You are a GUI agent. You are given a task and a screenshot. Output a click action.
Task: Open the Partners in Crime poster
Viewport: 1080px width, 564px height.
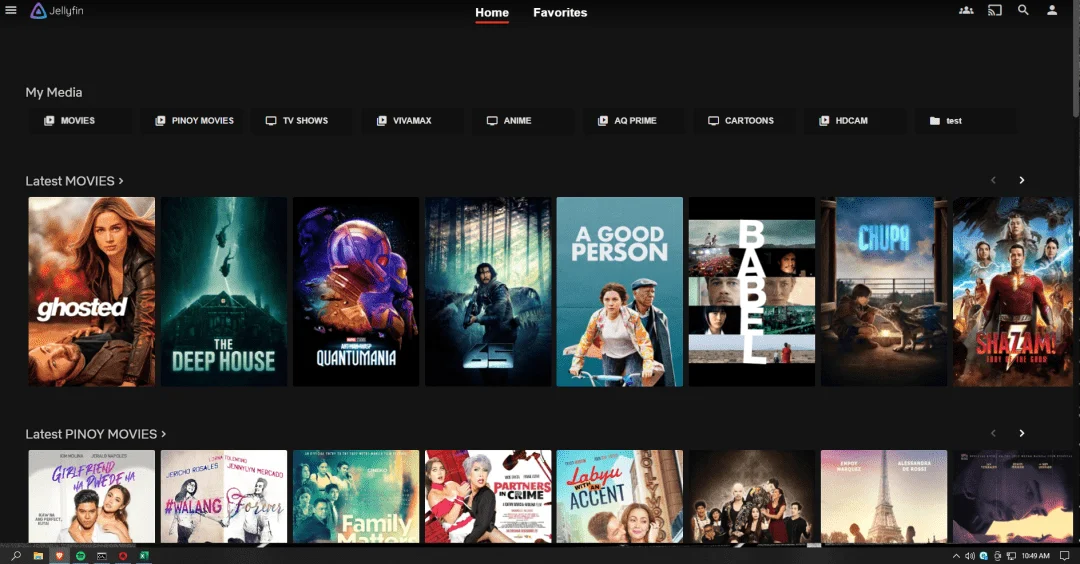[x=488, y=497]
